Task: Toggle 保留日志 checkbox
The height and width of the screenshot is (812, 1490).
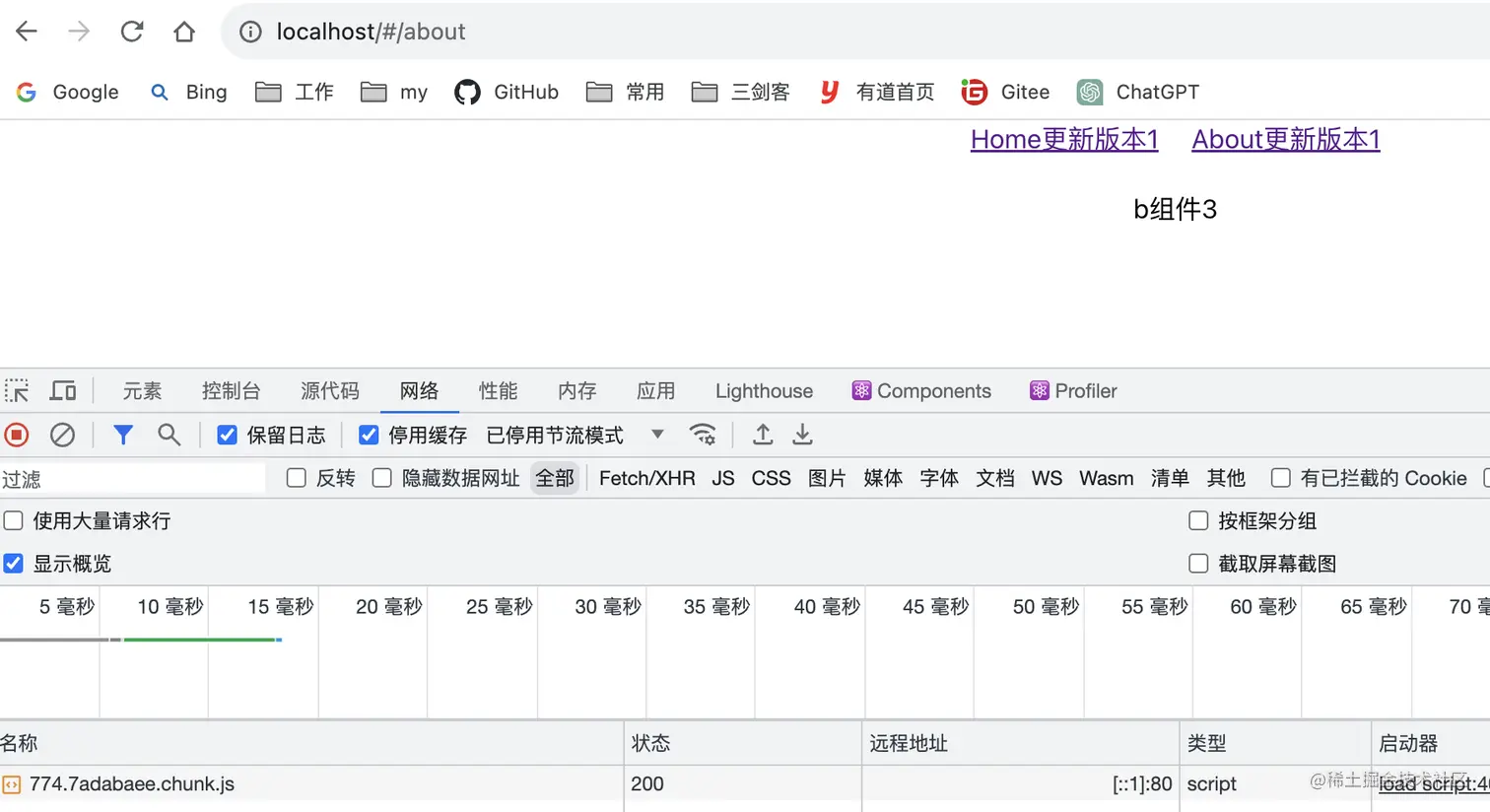Action: click(228, 435)
